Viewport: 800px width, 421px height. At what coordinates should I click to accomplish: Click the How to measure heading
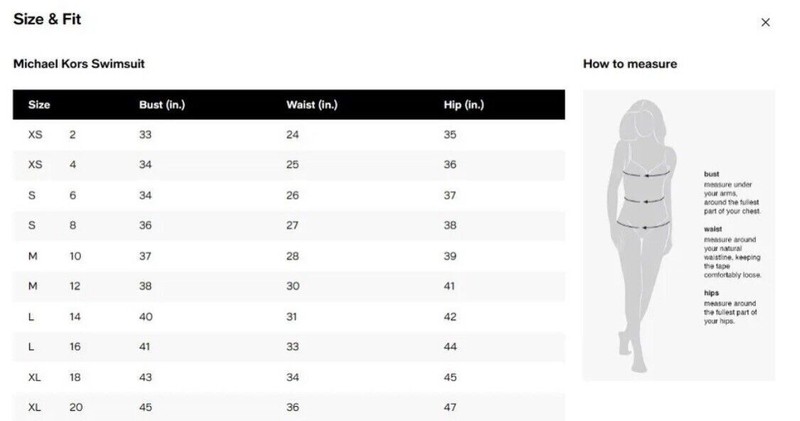click(630, 64)
